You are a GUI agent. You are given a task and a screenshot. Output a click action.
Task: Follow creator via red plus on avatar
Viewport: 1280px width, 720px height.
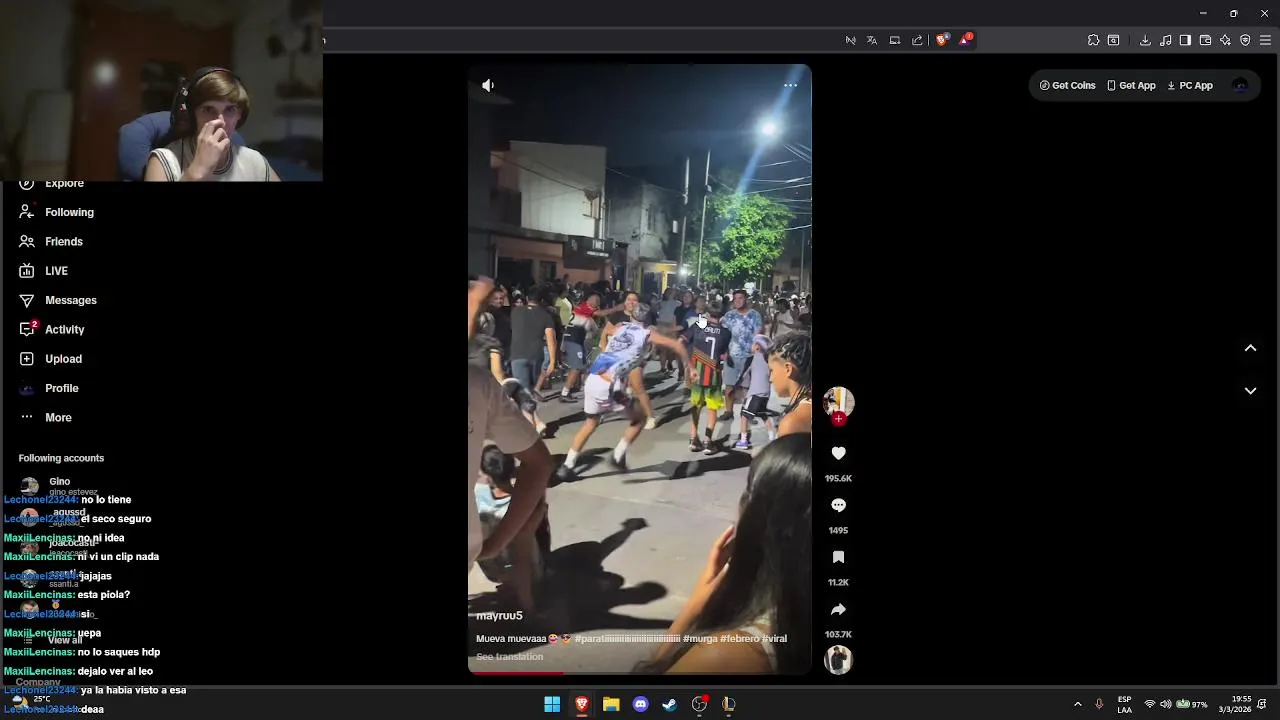click(x=838, y=419)
